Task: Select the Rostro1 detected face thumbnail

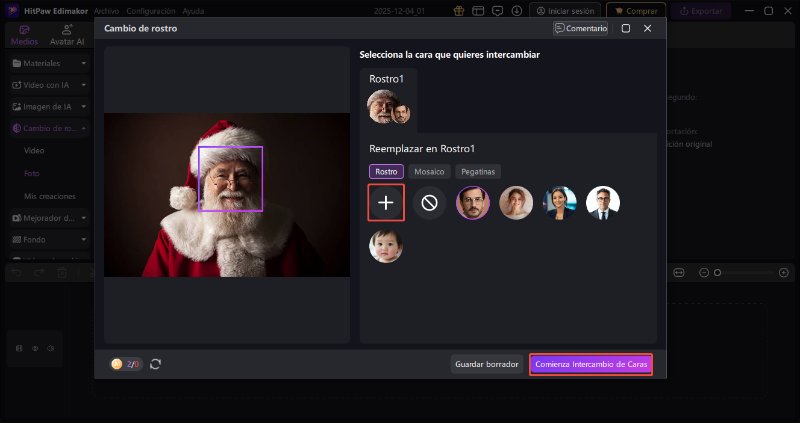Action: point(389,107)
